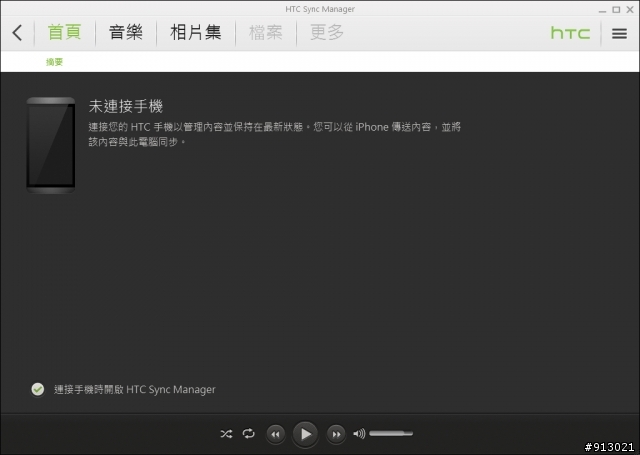Toggle repeat playback

coord(248,433)
